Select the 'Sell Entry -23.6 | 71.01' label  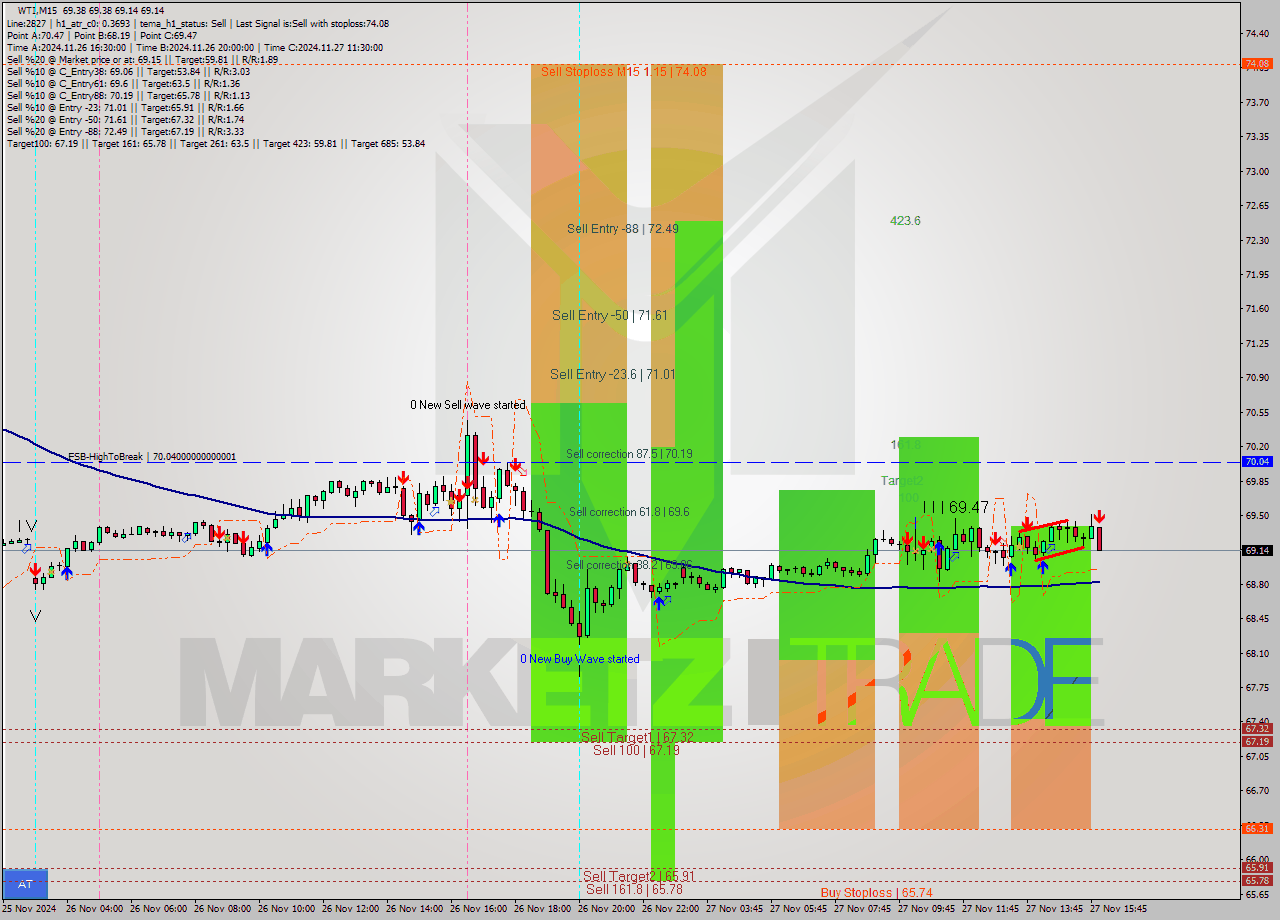(x=612, y=375)
